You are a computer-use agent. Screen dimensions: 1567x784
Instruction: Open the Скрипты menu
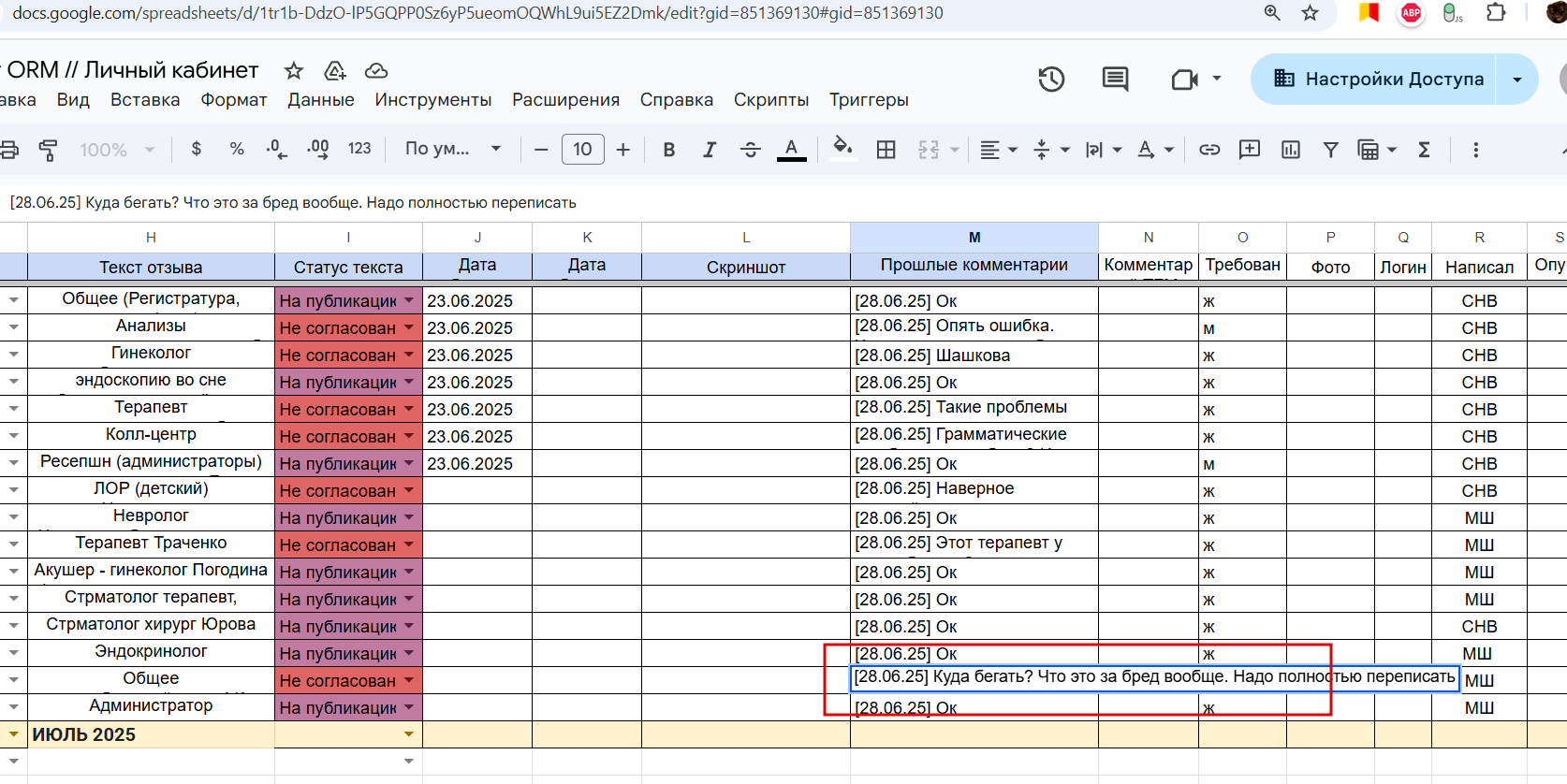[x=771, y=100]
